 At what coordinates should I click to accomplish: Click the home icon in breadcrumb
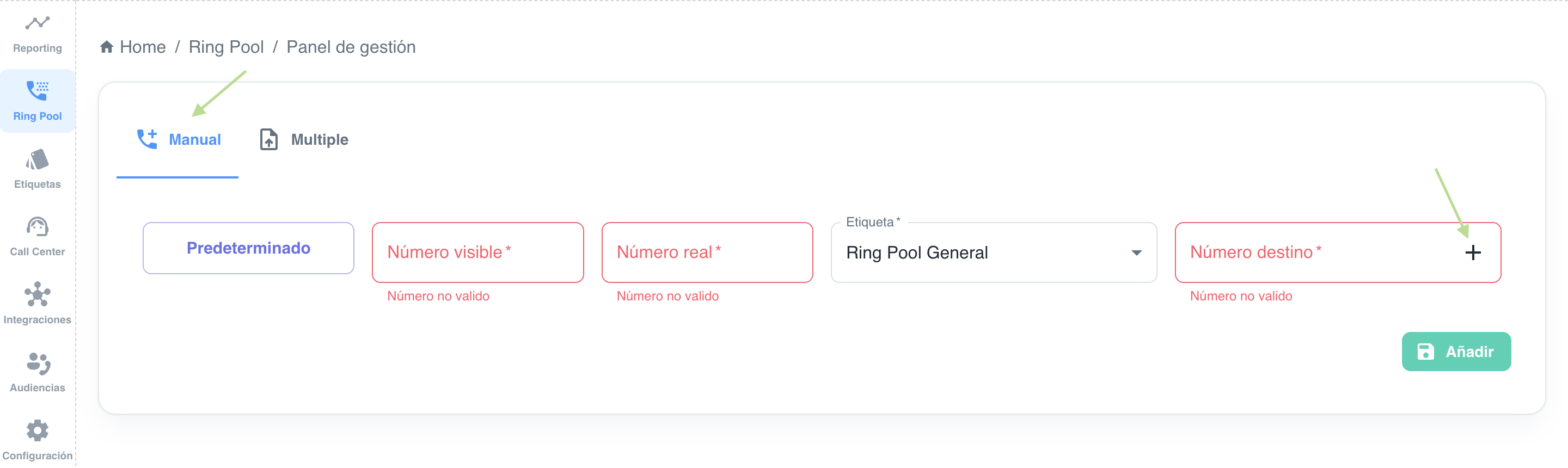(107, 47)
